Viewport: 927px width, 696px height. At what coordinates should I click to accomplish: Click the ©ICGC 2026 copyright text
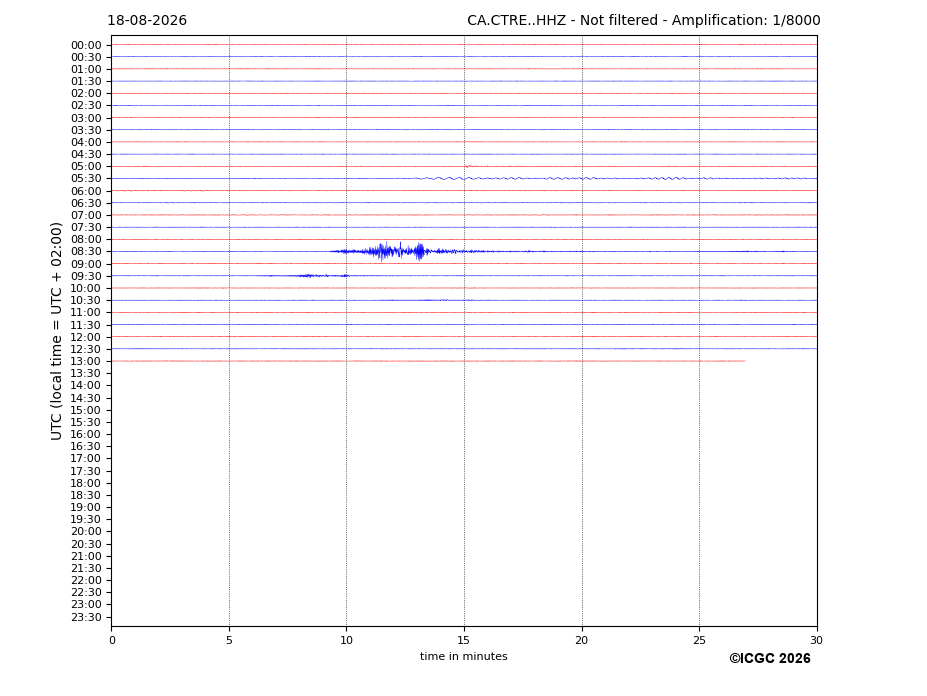click(770, 659)
